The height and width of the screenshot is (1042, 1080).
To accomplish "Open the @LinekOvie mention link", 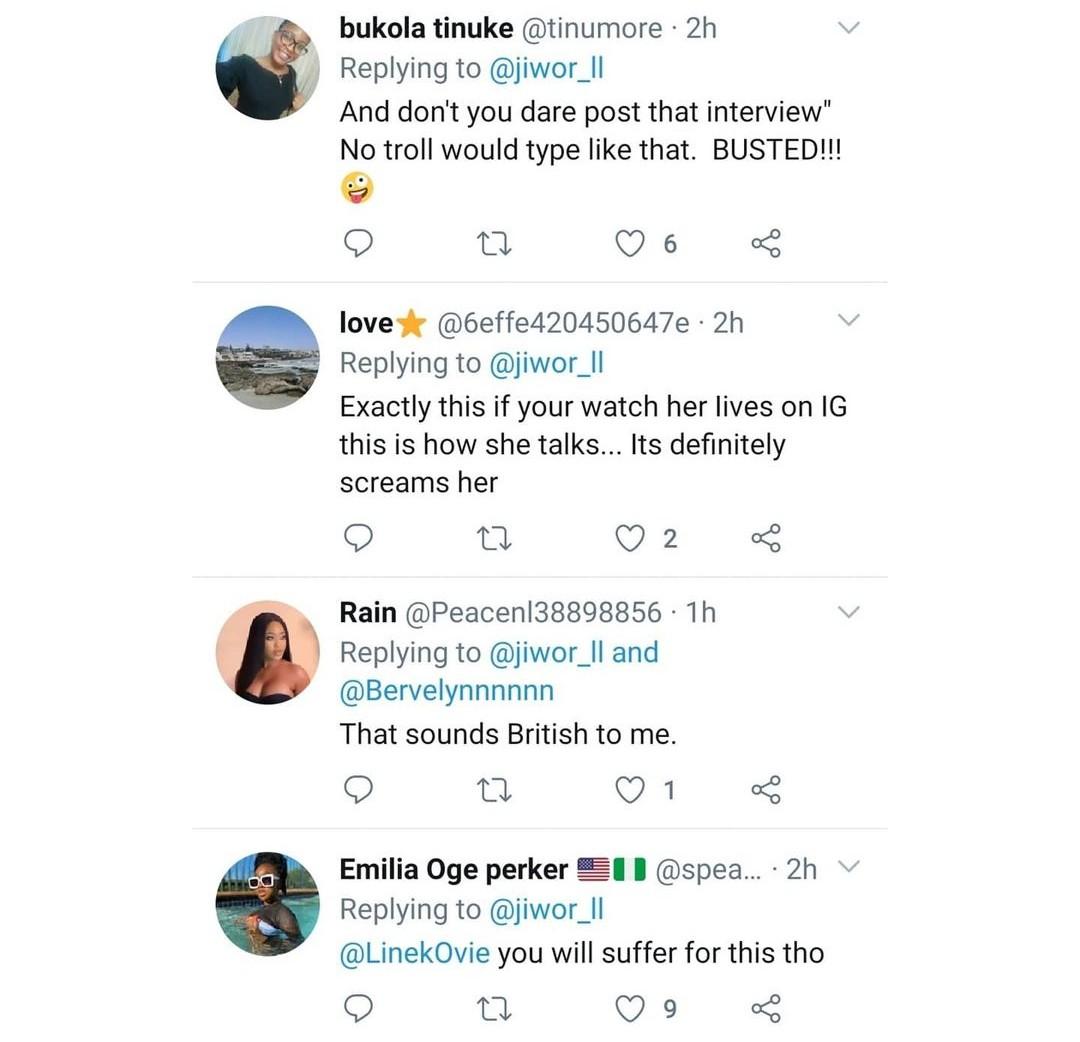I will coord(415,952).
